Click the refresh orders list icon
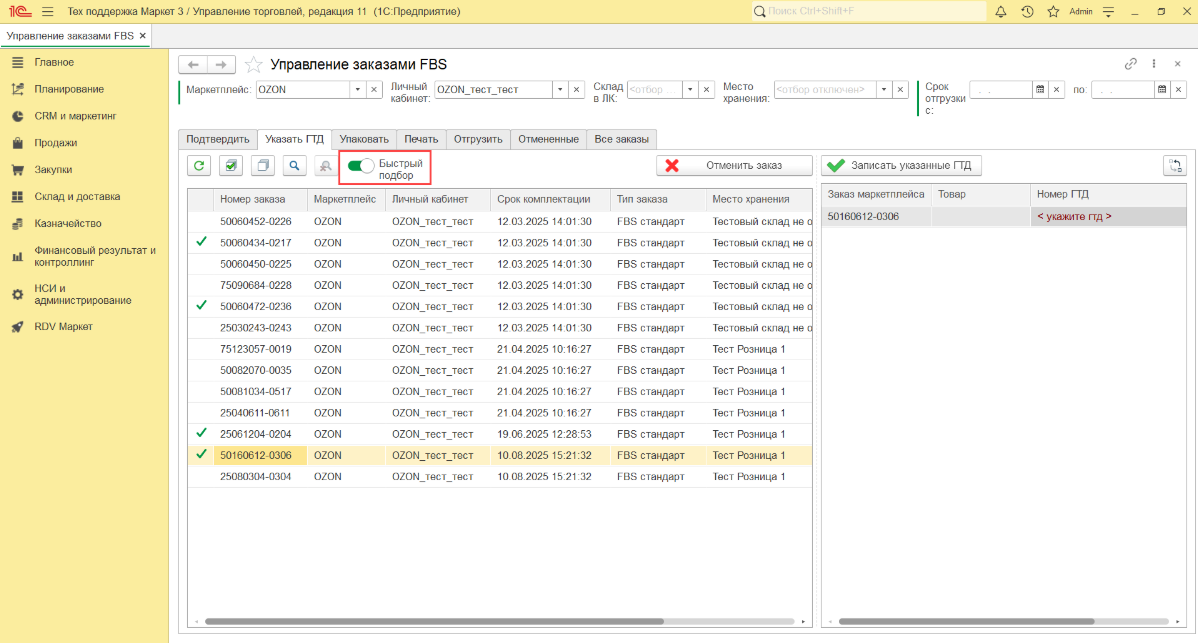 [x=199, y=166]
